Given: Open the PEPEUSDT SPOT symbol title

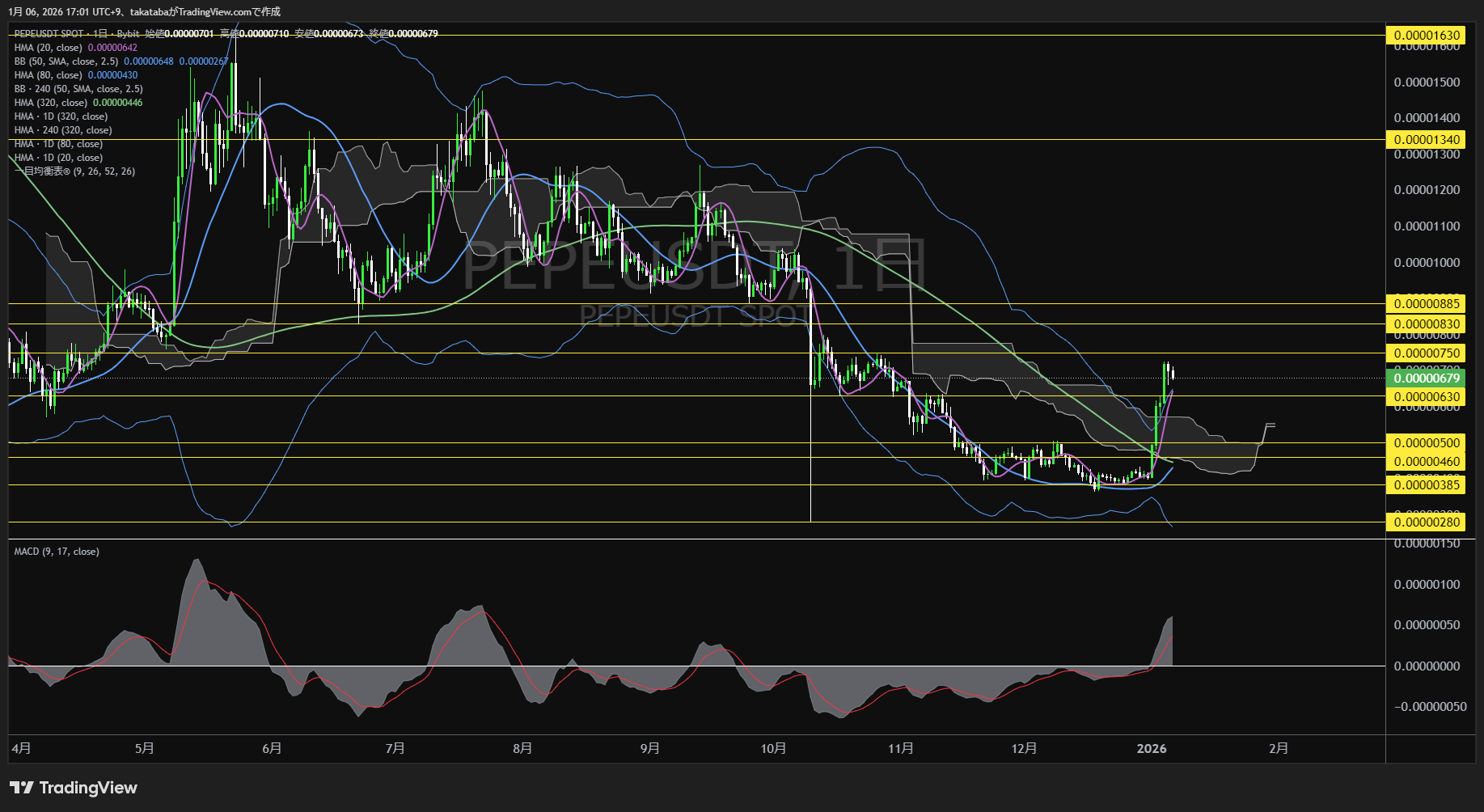Looking at the screenshot, I should coord(49,34).
